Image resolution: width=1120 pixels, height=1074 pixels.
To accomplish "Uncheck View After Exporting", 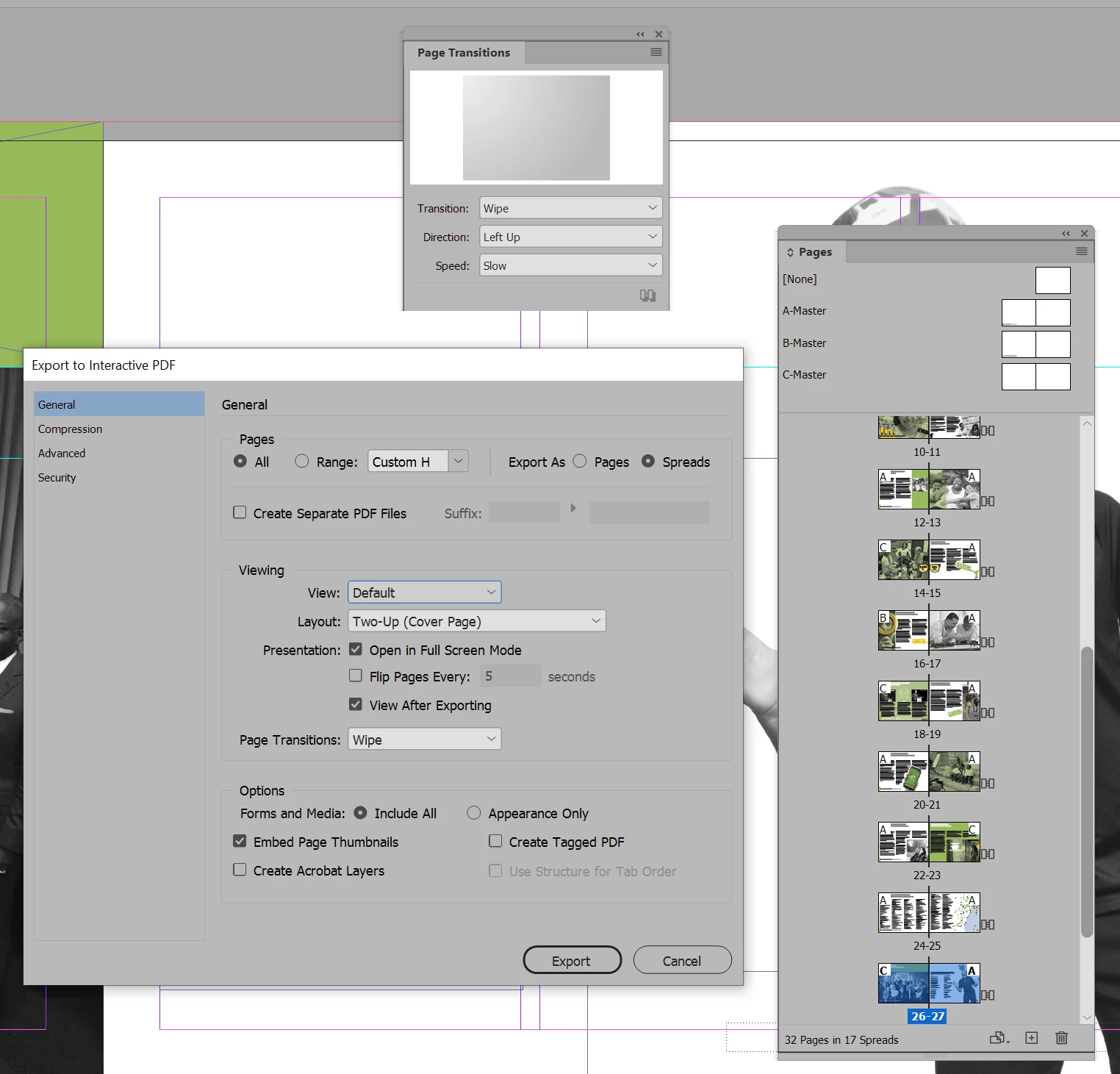I will (356, 704).
